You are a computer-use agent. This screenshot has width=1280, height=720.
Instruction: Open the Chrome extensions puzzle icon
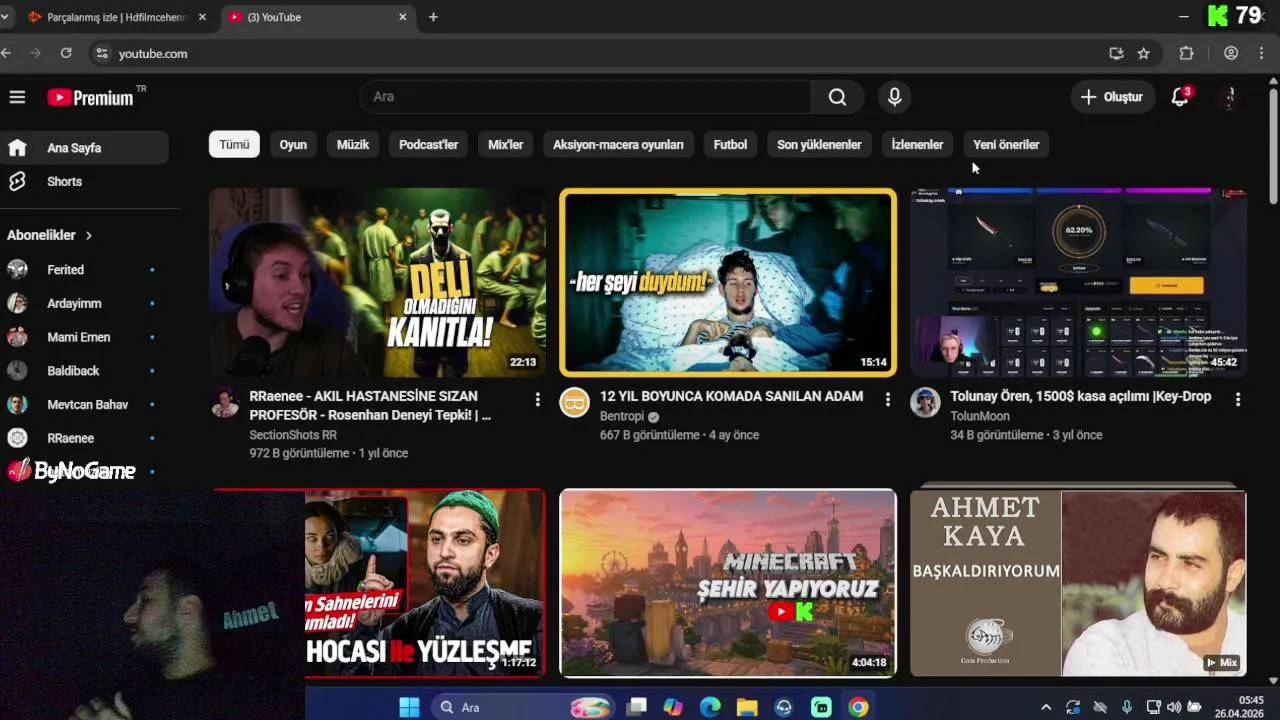1187,53
